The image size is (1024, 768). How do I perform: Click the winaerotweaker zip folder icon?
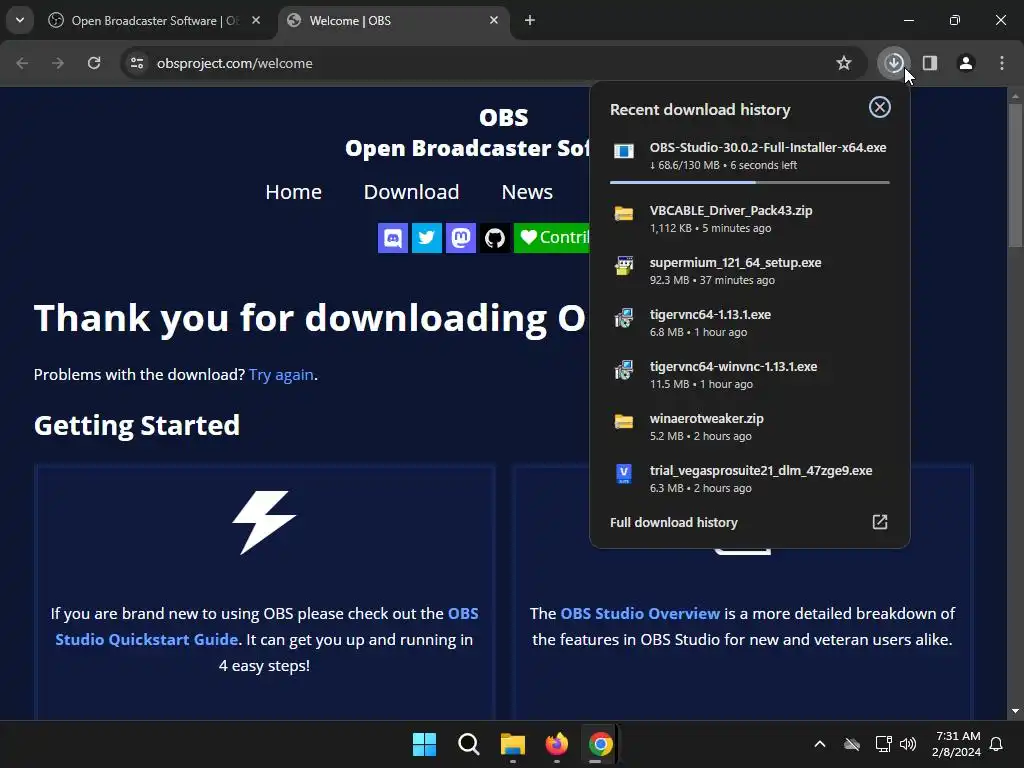(624, 422)
